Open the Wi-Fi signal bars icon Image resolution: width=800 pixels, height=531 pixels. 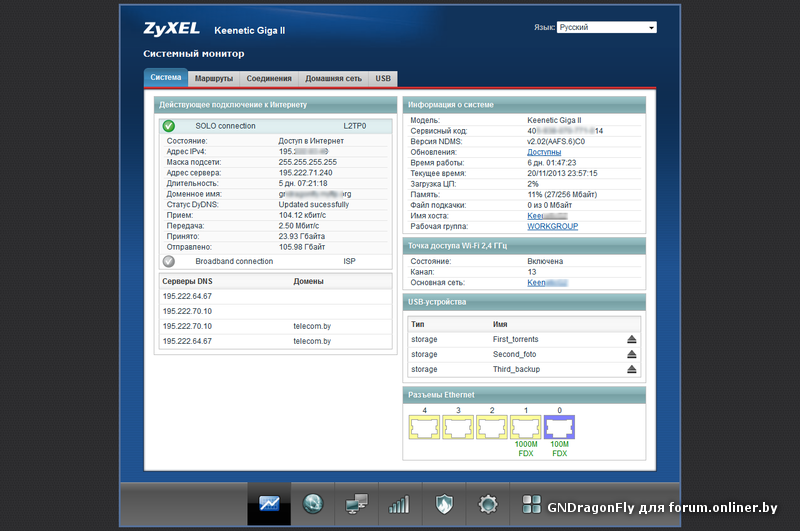399,504
